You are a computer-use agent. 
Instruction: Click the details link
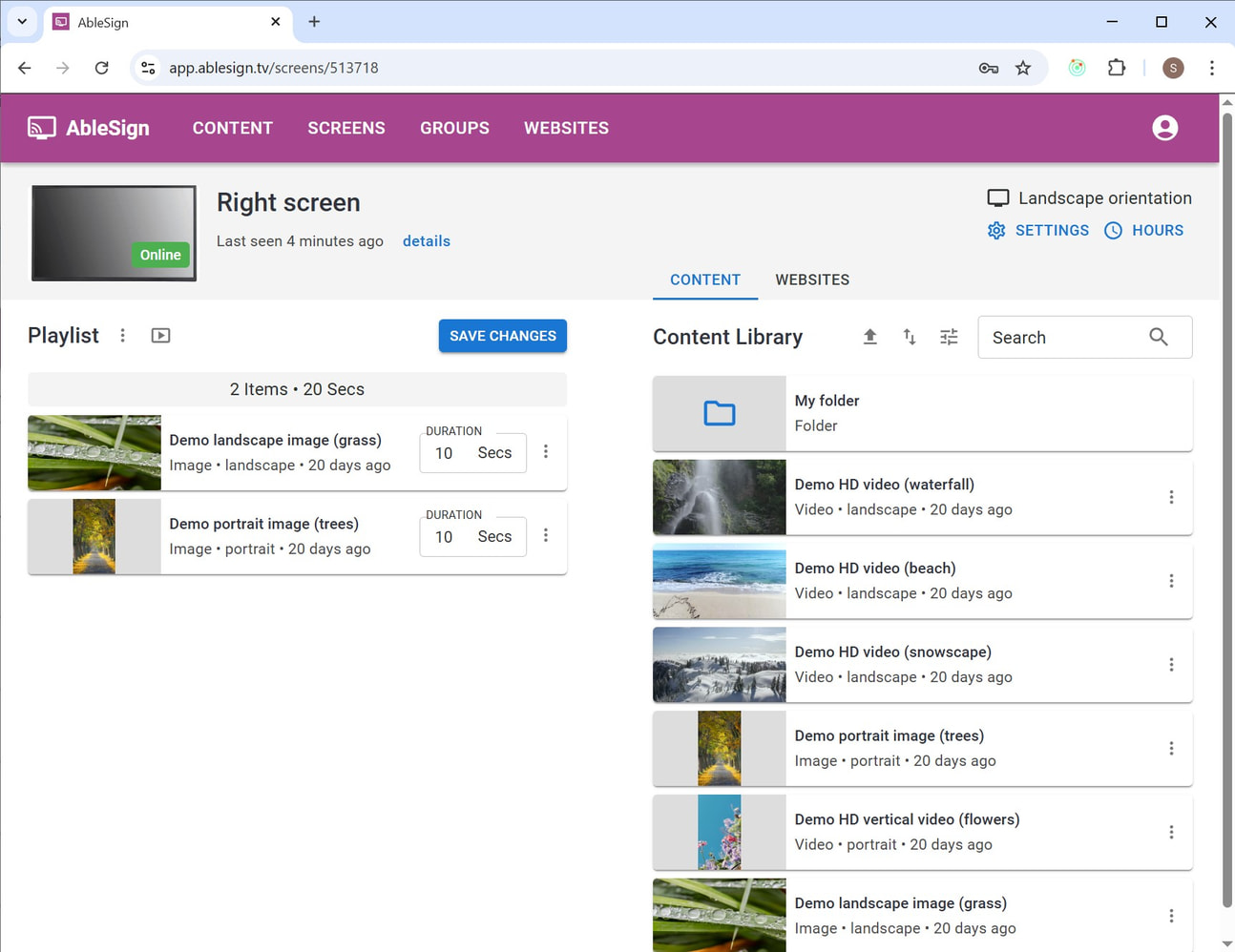click(x=426, y=241)
